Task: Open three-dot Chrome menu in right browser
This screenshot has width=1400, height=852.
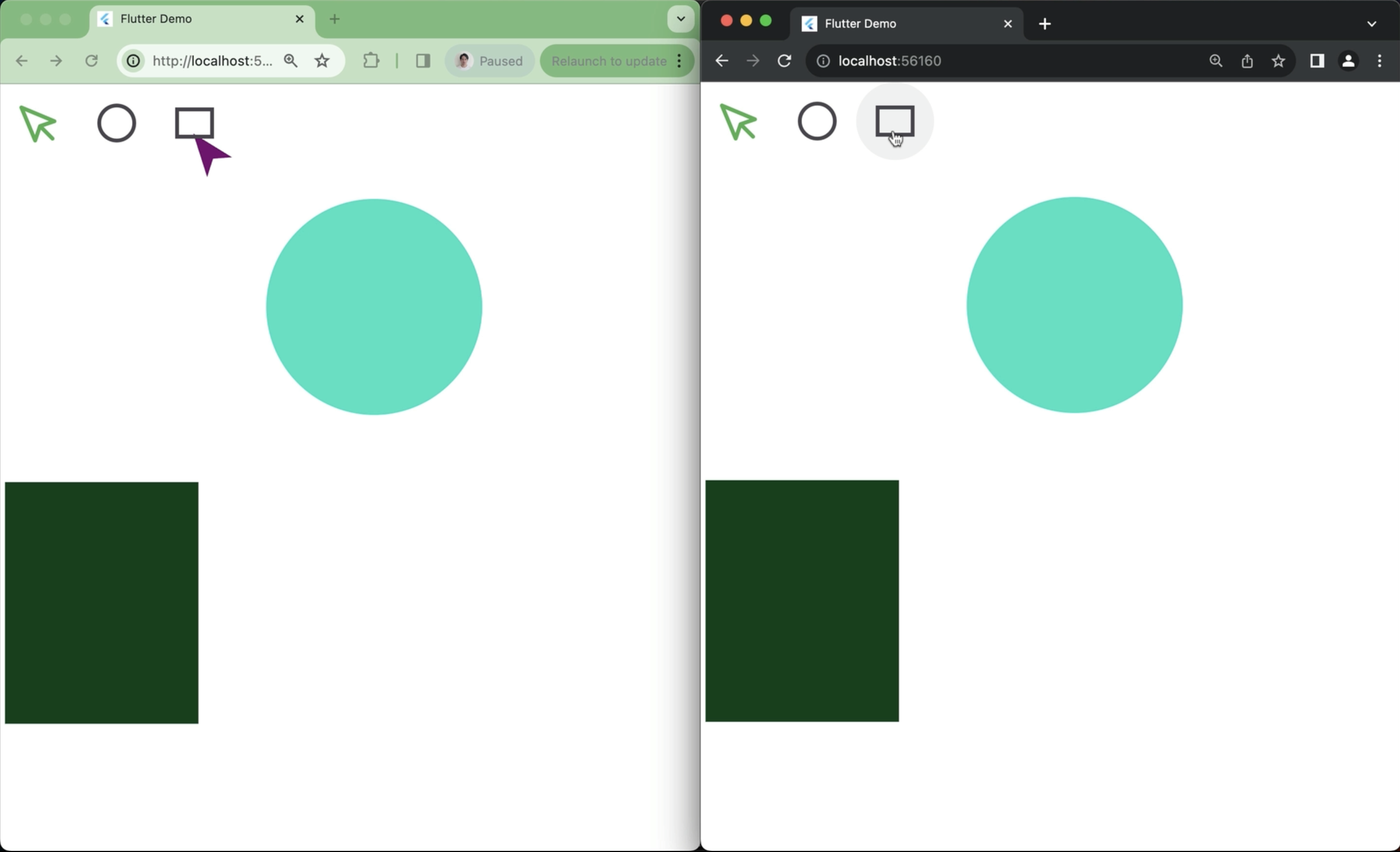Action: pyautogui.click(x=1379, y=61)
